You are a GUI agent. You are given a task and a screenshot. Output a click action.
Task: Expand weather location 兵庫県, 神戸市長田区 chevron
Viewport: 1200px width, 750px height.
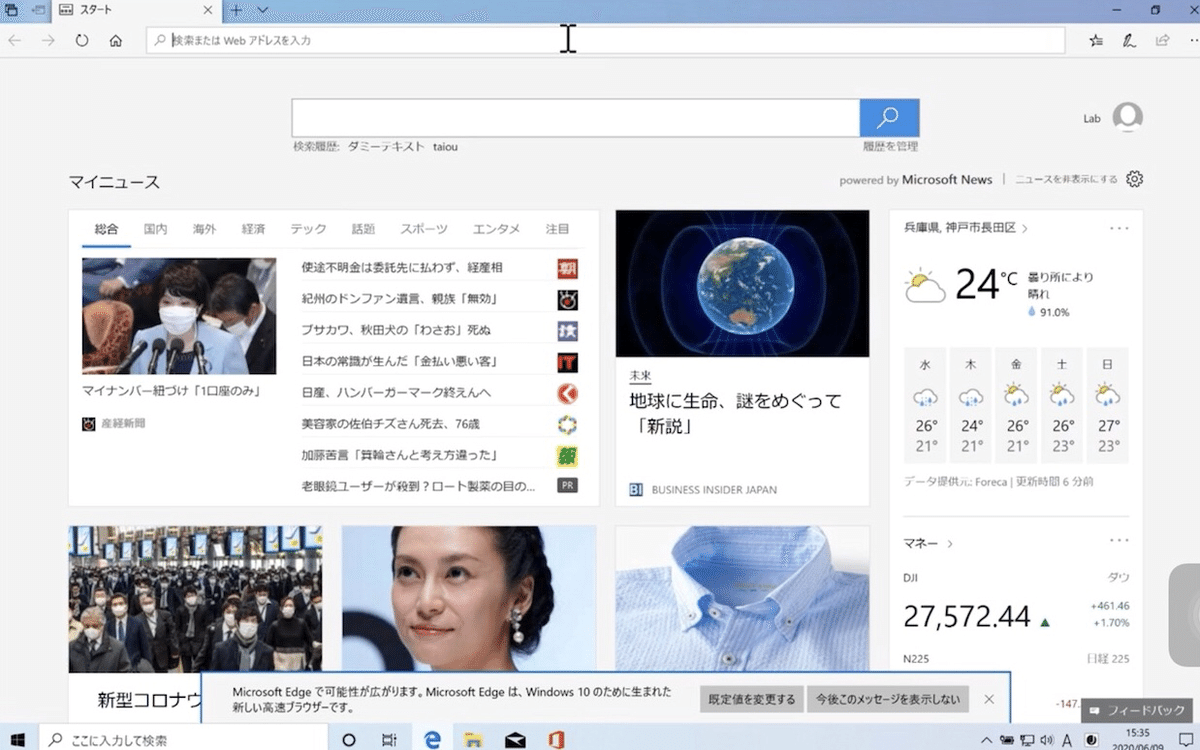1025,228
